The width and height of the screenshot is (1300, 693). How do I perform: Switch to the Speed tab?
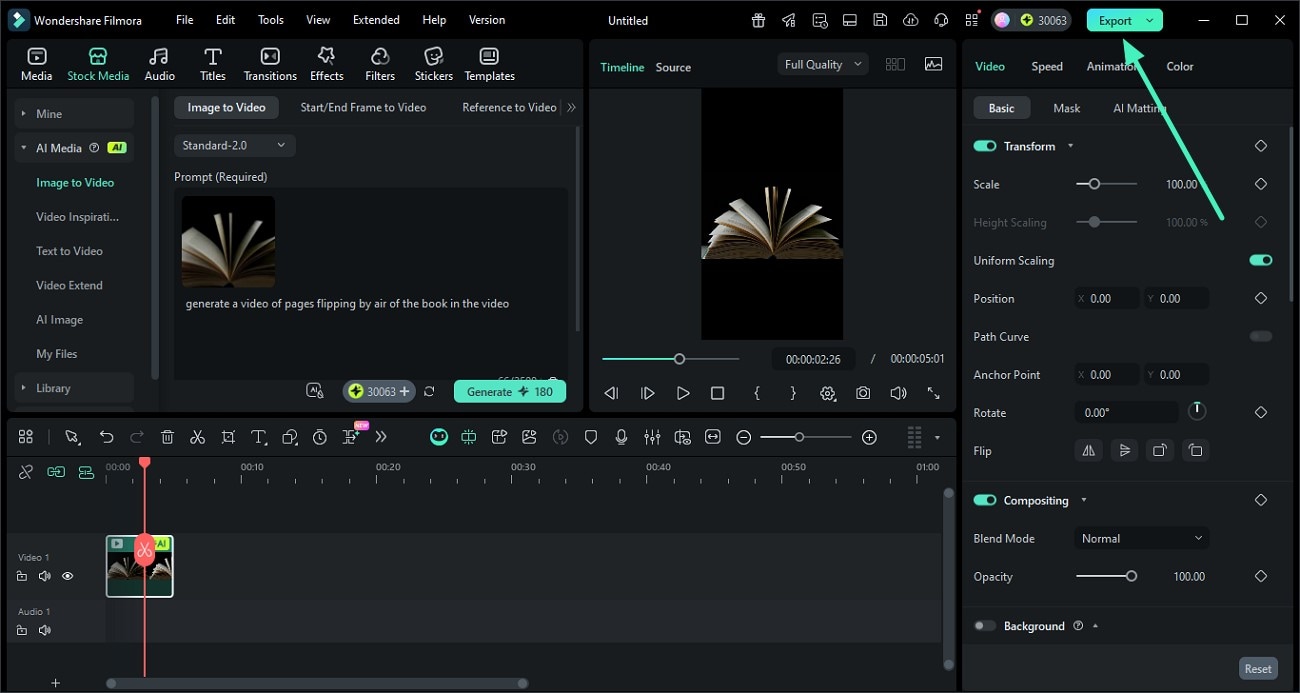1046,66
